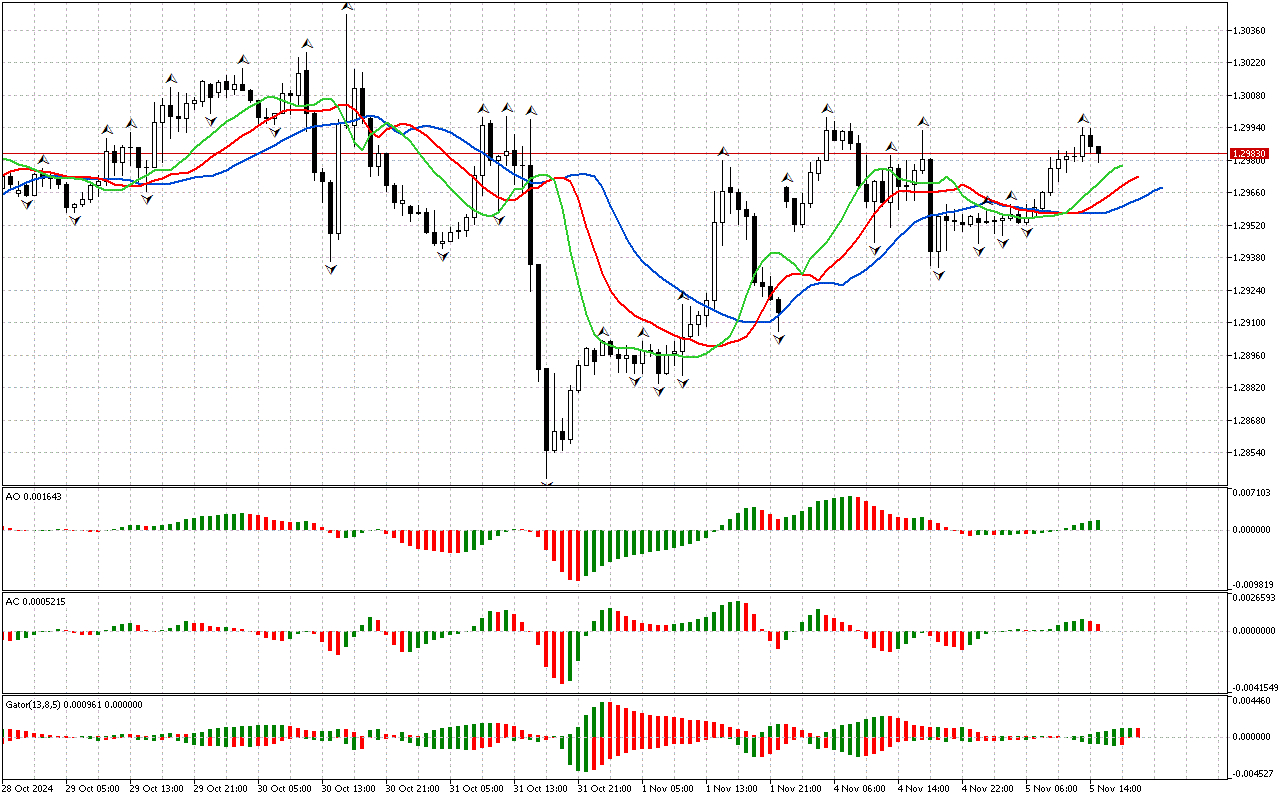Click the 30 Oct 13:00 time label

[347, 788]
